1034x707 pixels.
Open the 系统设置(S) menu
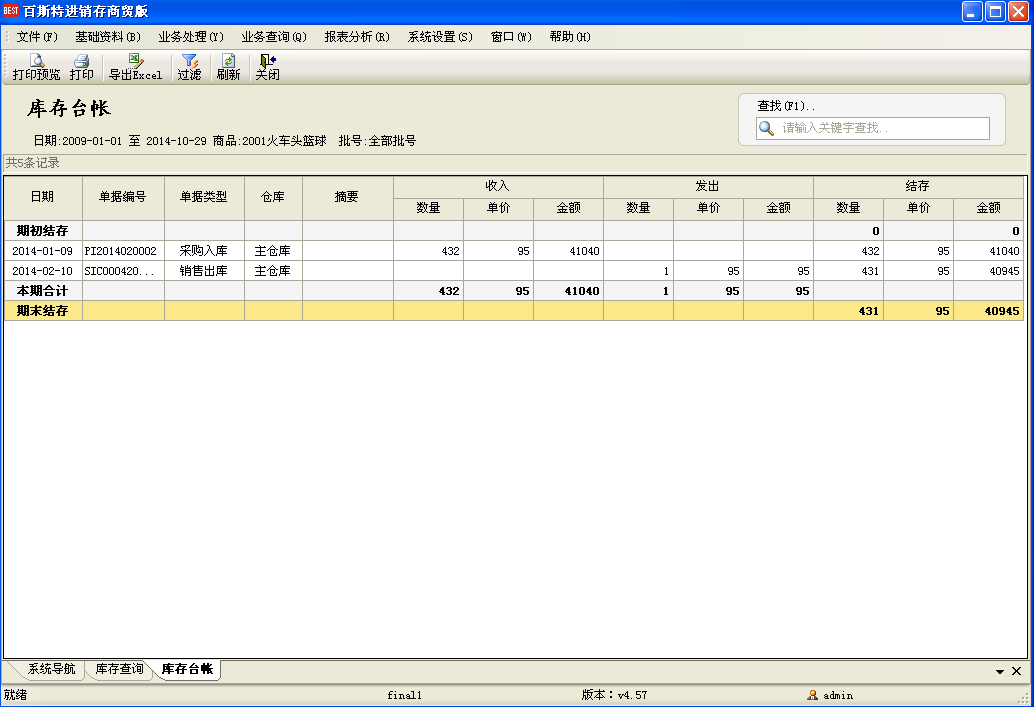click(x=440, y=37)
